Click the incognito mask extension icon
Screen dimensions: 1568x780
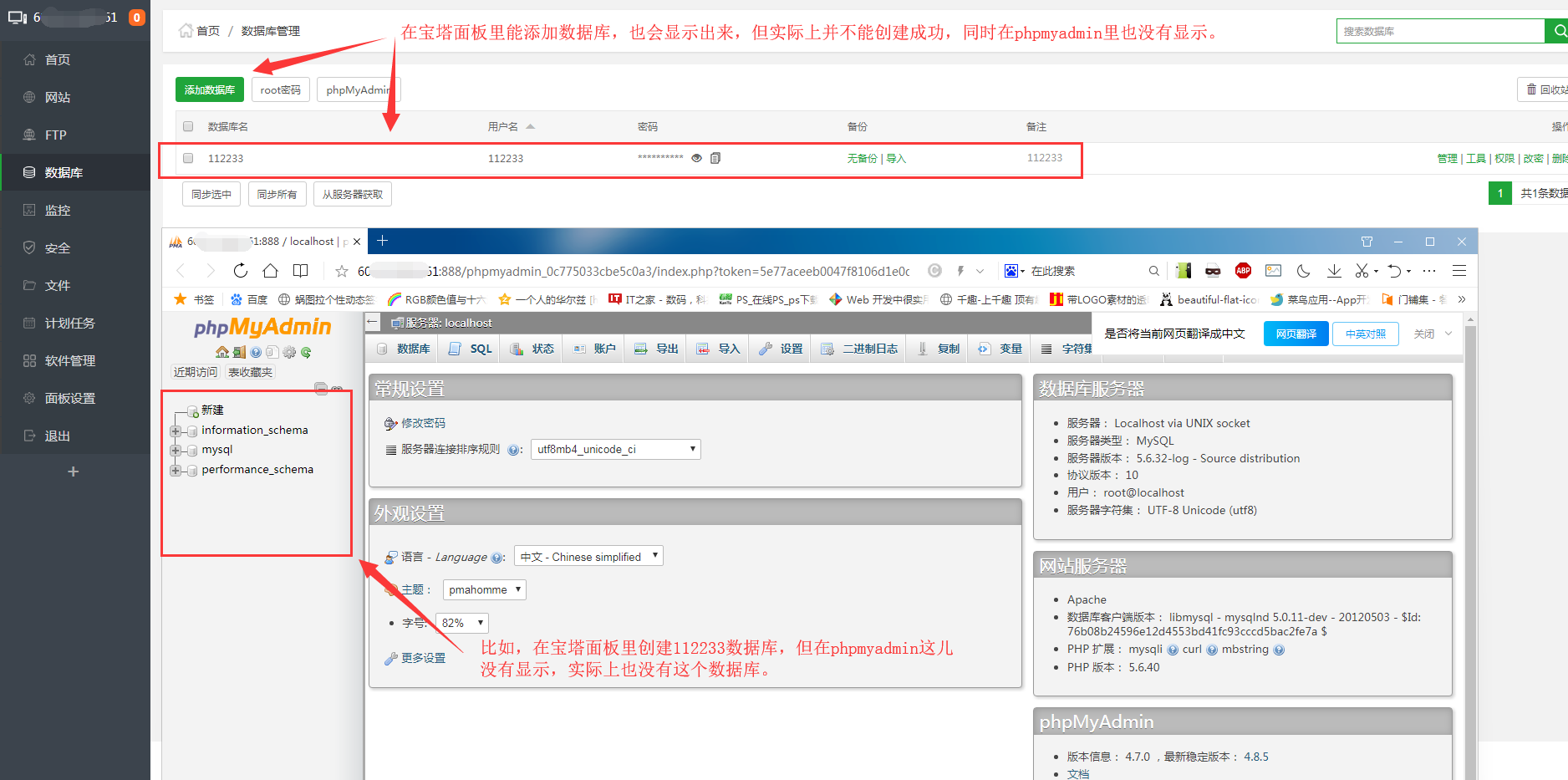[x=1213, y=270]
